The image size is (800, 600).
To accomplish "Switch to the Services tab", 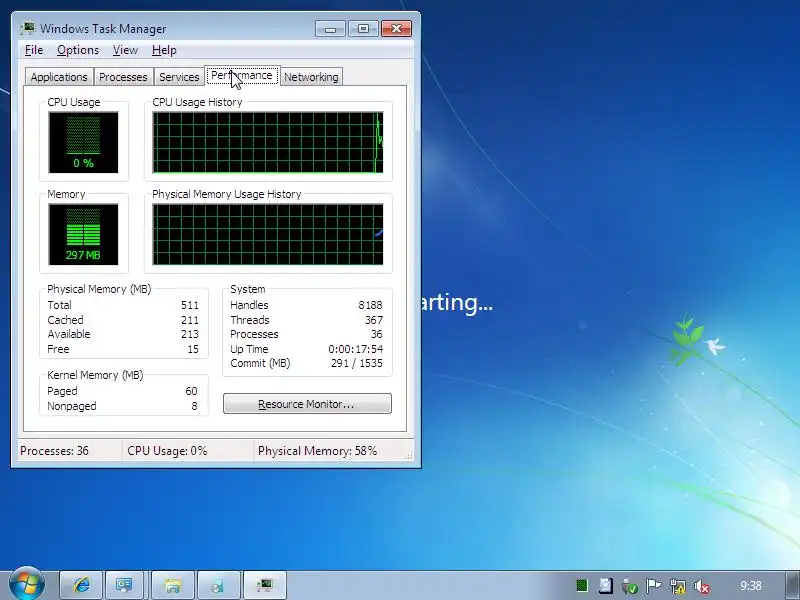I will click(179, 77).
